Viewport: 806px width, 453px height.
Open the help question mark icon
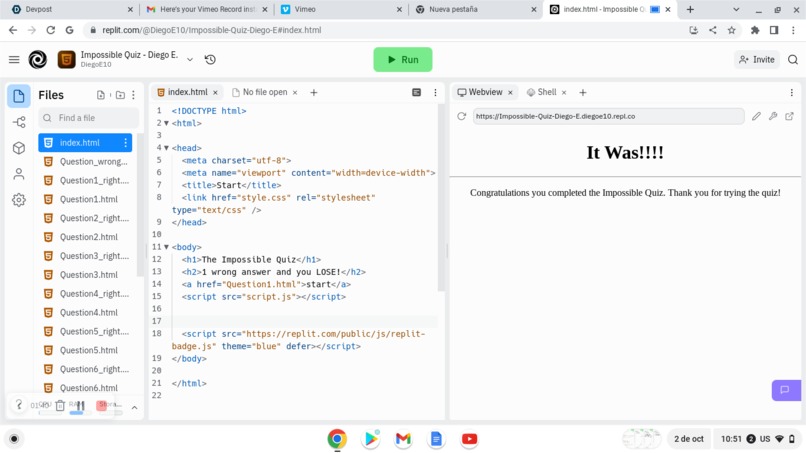pos(19,405)
